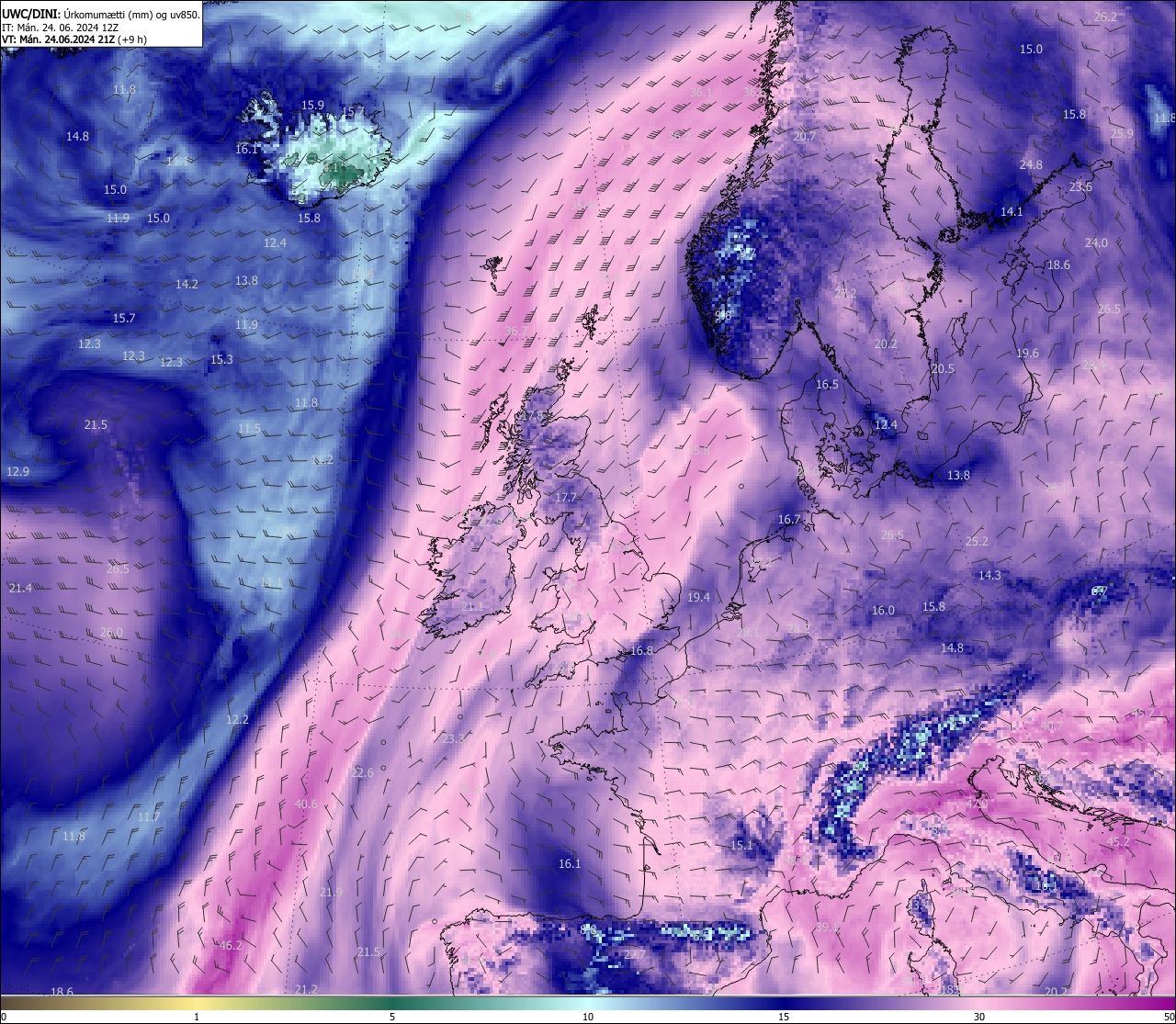Click the 26.2 value at the top right
Screen dimensions: 1176x1024
(1105, 17)
